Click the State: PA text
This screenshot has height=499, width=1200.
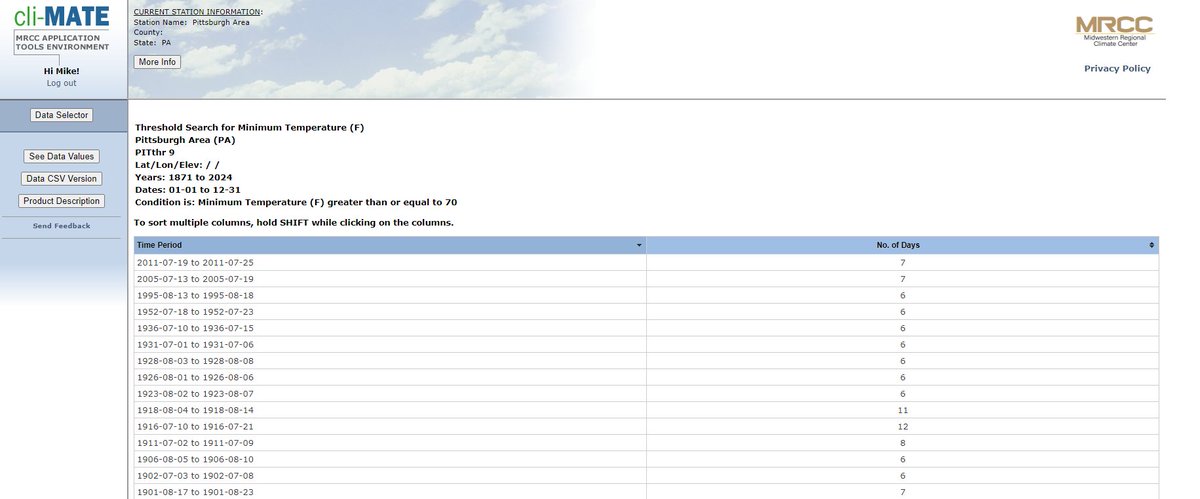(152, 43)
